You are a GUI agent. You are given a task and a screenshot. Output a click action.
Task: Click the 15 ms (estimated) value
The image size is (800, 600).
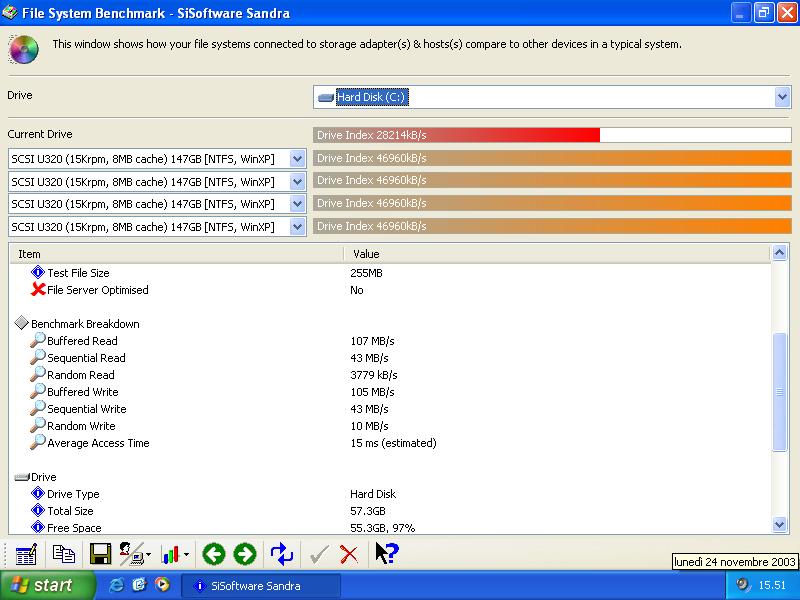[393, 443]
